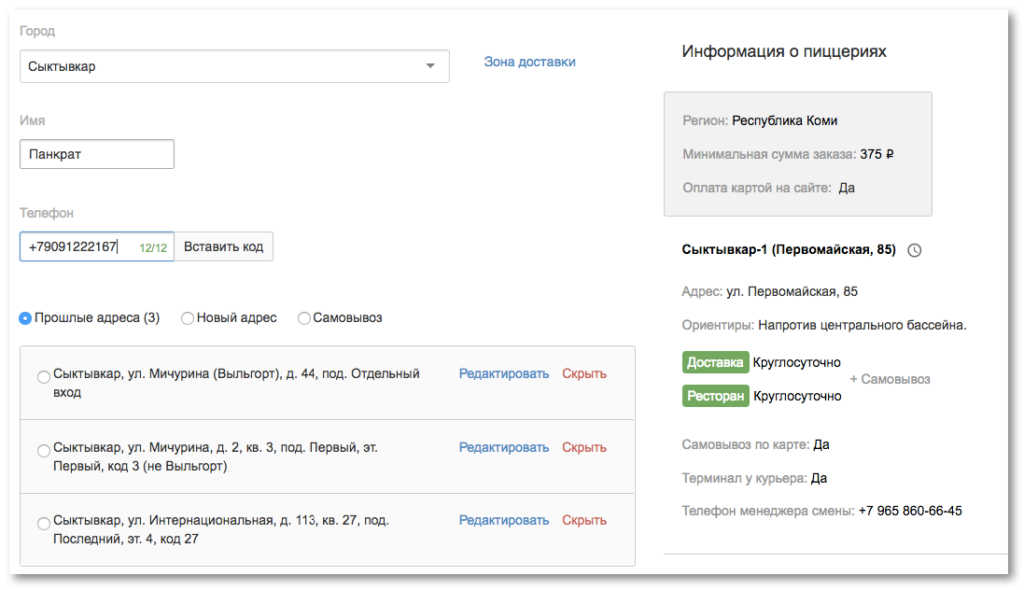This screenshot has width=1024, height=590.
Task: Select the Прошлые адреса radio button
Action: pyautogui.click(x=25, y=318)
